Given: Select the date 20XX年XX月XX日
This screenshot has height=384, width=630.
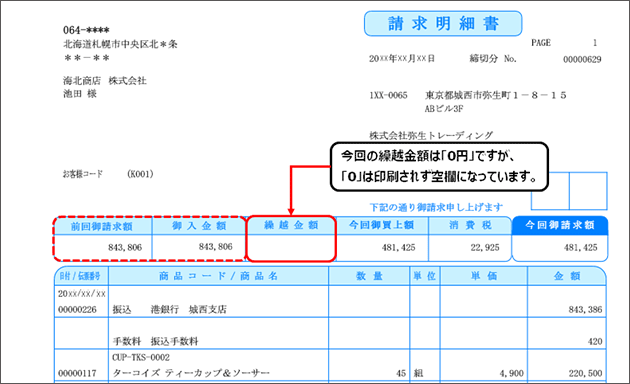Looking at the screenshot, I should pos(402,59).
